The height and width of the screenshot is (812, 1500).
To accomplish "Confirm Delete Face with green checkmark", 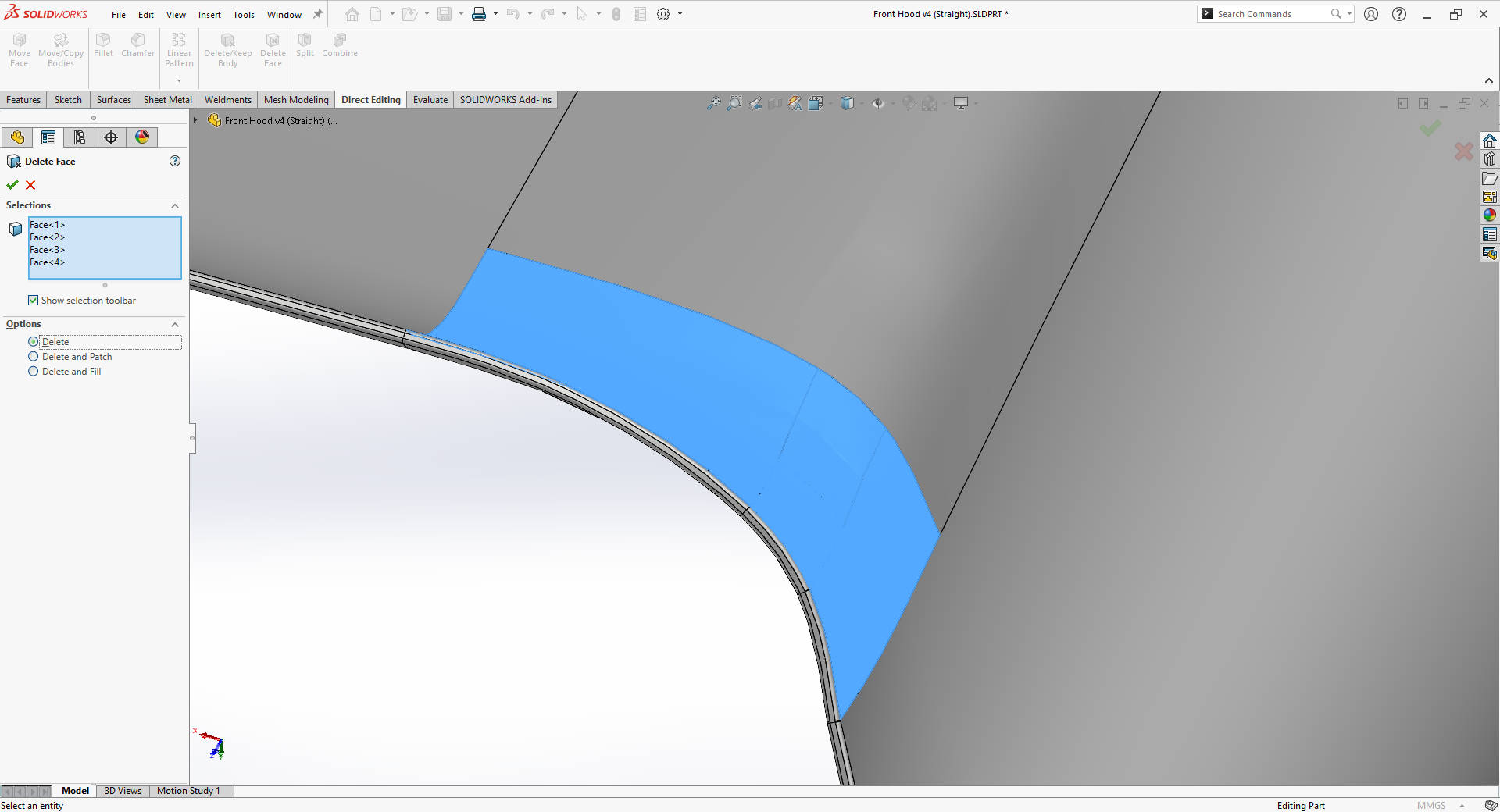I will (12, 185).
